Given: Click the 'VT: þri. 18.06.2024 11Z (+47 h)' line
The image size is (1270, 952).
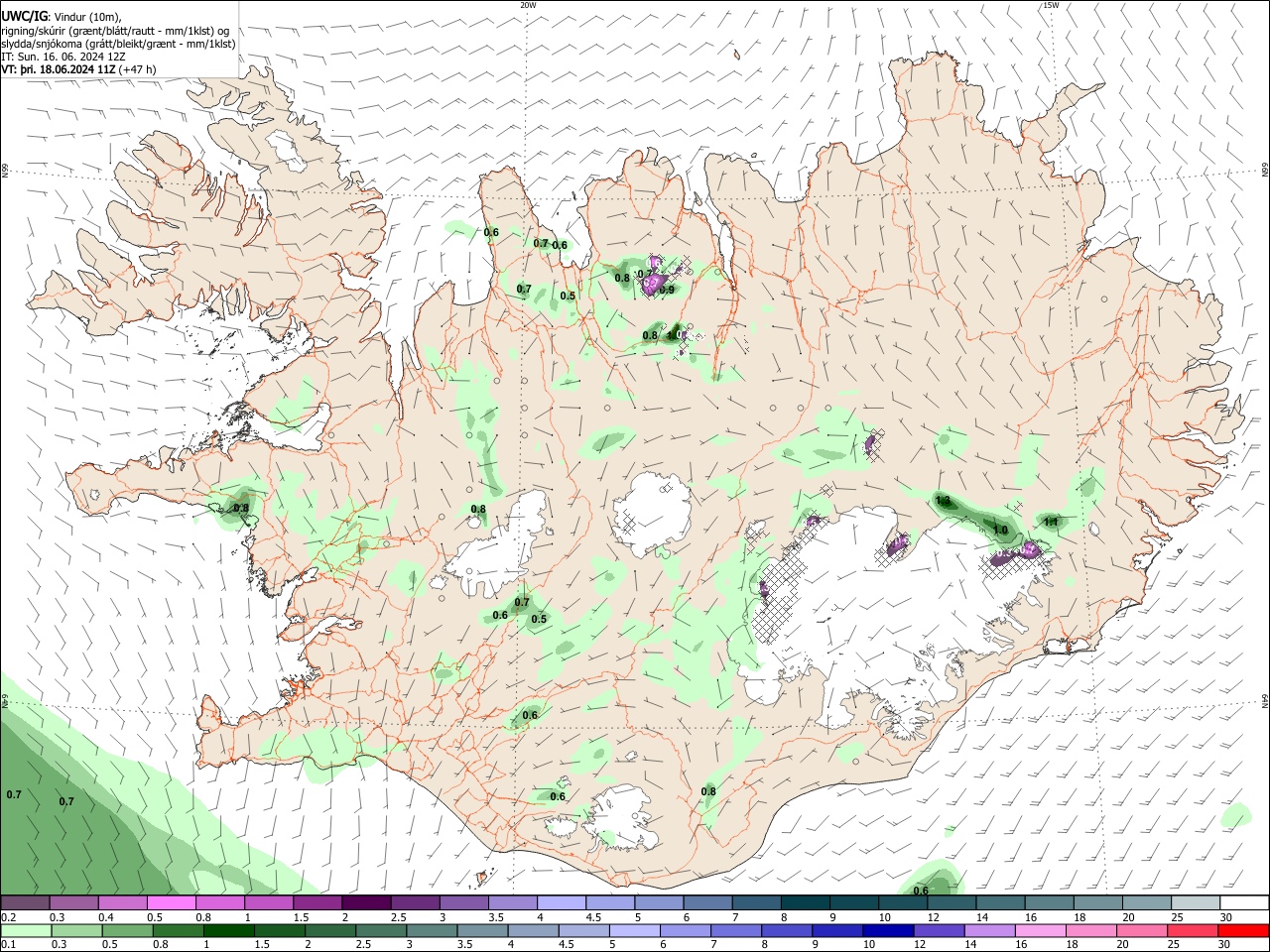Looking at the screenshot, I should [78, 69].
